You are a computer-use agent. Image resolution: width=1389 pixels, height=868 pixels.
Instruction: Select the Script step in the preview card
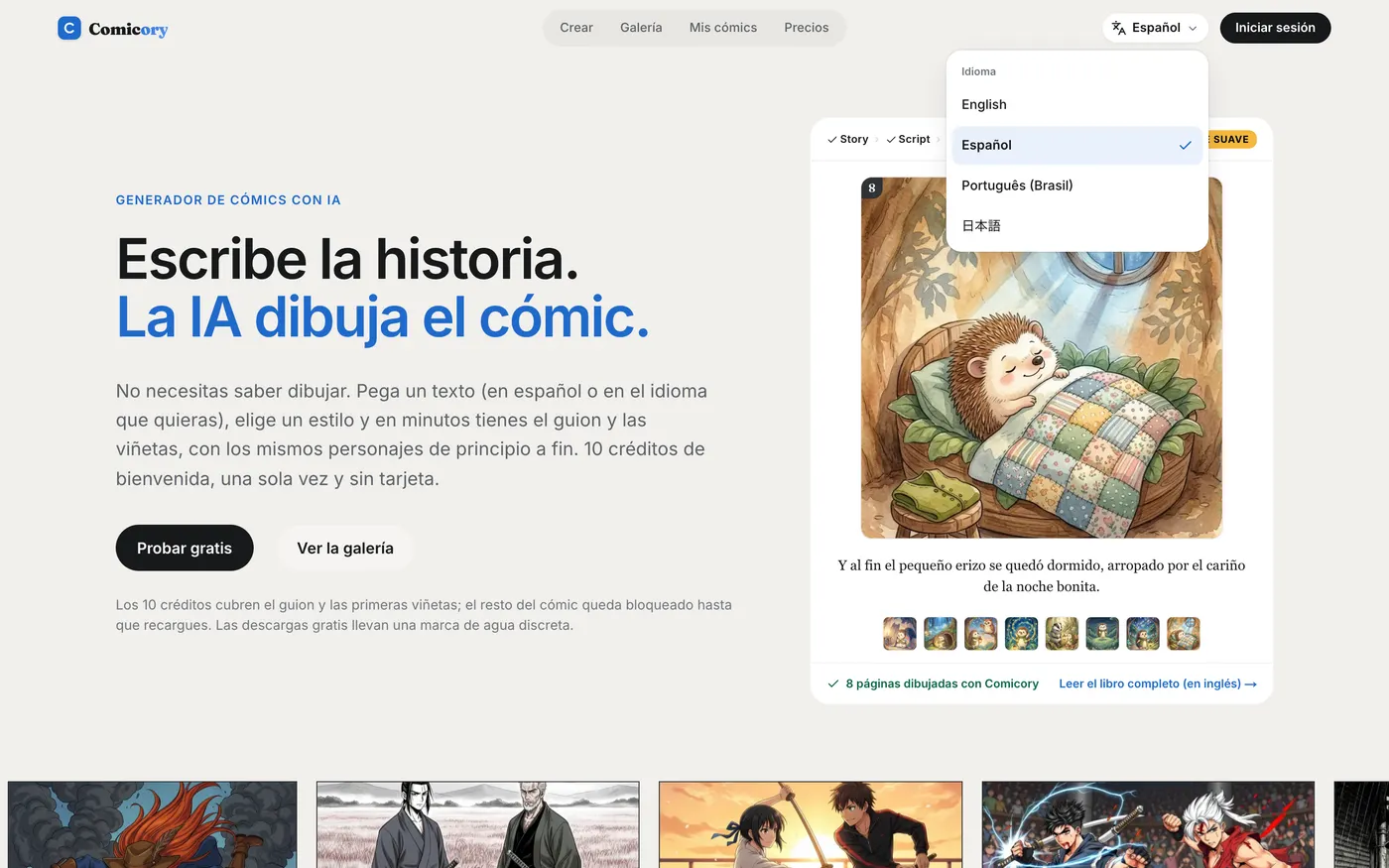click(908, 139)
